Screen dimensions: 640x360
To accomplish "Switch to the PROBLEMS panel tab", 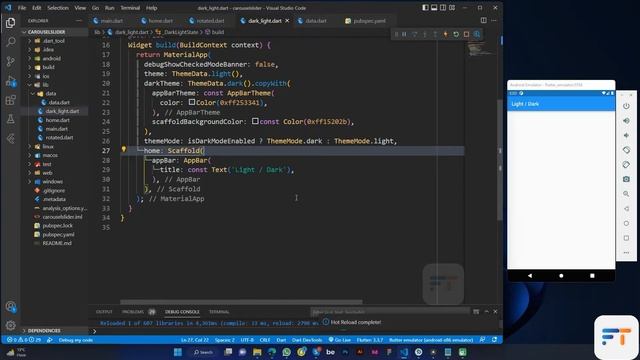I will [x=133, y=312].
